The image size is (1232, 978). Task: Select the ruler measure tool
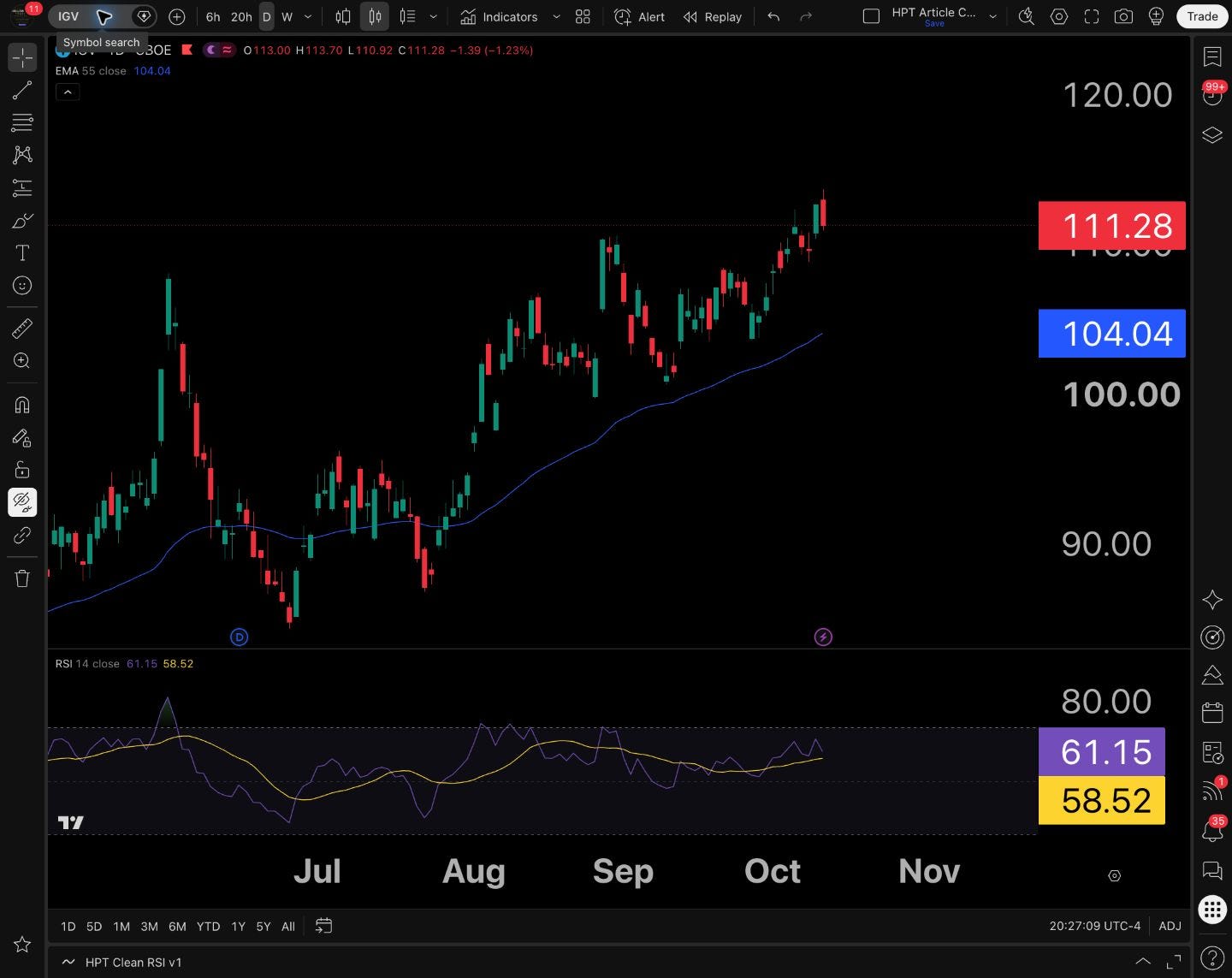point(22,328)
